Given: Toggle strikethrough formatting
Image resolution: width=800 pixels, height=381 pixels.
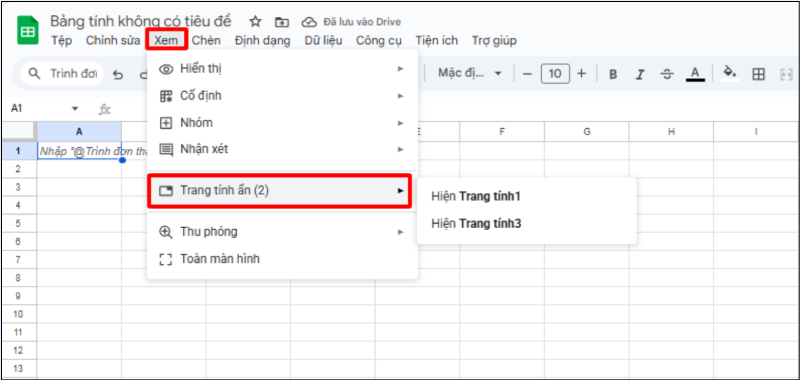Looking at the screenshot, I should click(x=667, y=74).
